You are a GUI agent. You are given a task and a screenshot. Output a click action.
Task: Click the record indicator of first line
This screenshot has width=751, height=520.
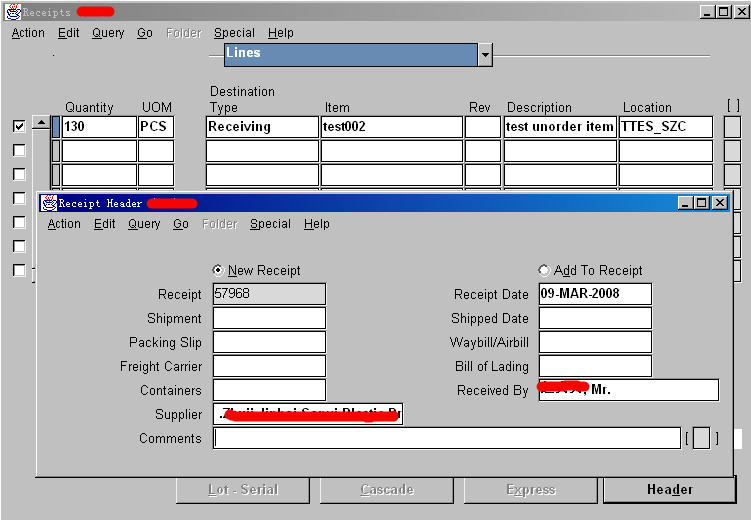(x=56, y=127)
